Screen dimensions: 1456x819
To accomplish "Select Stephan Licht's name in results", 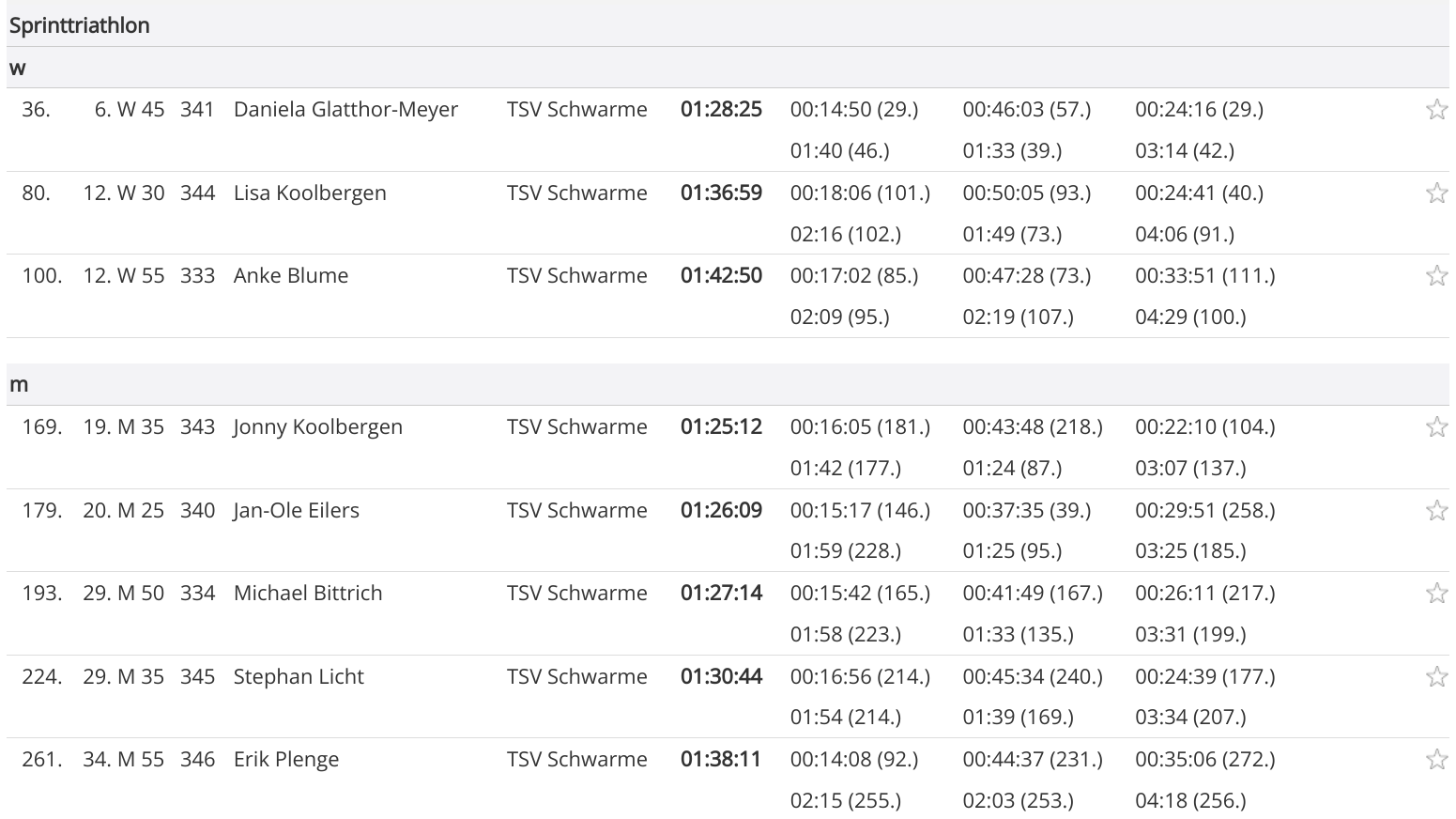I will 299,677.
